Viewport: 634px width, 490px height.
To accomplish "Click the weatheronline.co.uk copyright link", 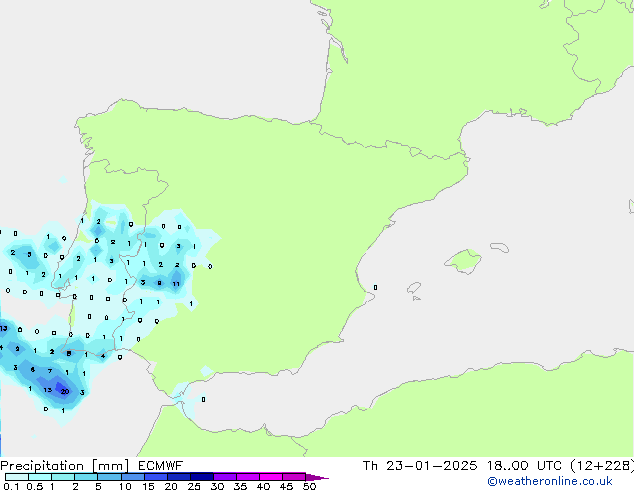I will point(556,481).
